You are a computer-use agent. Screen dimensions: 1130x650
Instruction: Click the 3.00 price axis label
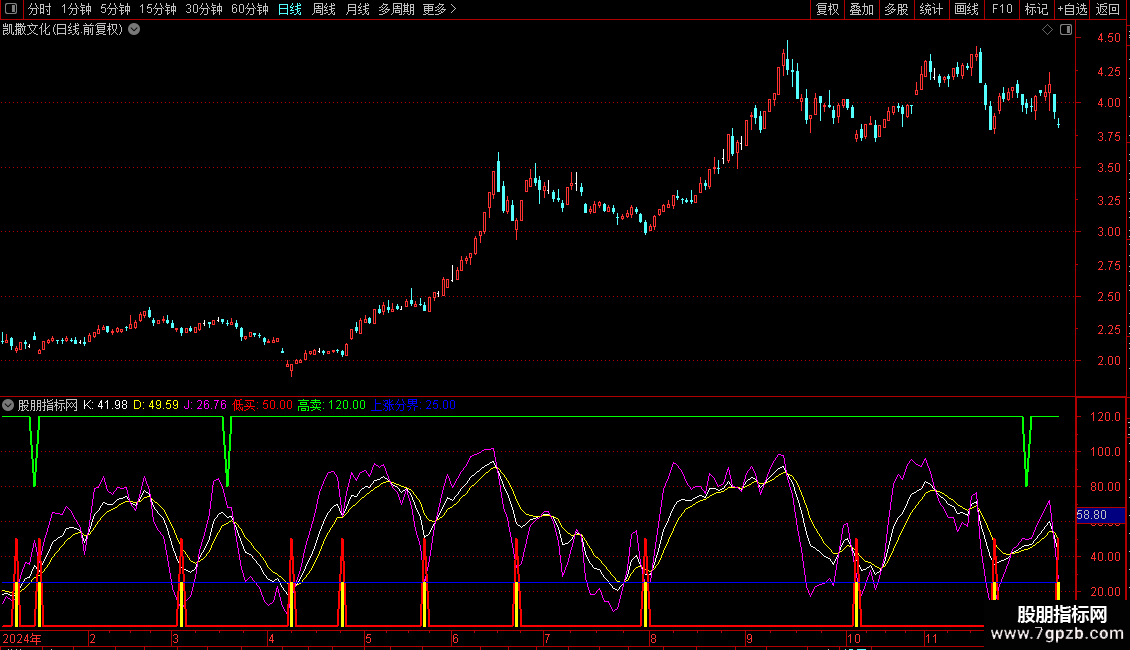click(x=1108, y=232)
